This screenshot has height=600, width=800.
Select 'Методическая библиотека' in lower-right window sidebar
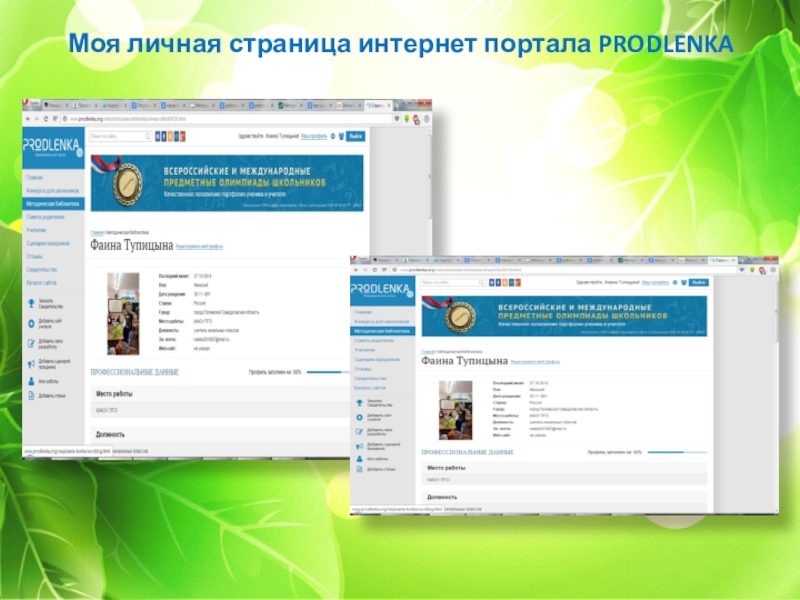click(382, 331)
